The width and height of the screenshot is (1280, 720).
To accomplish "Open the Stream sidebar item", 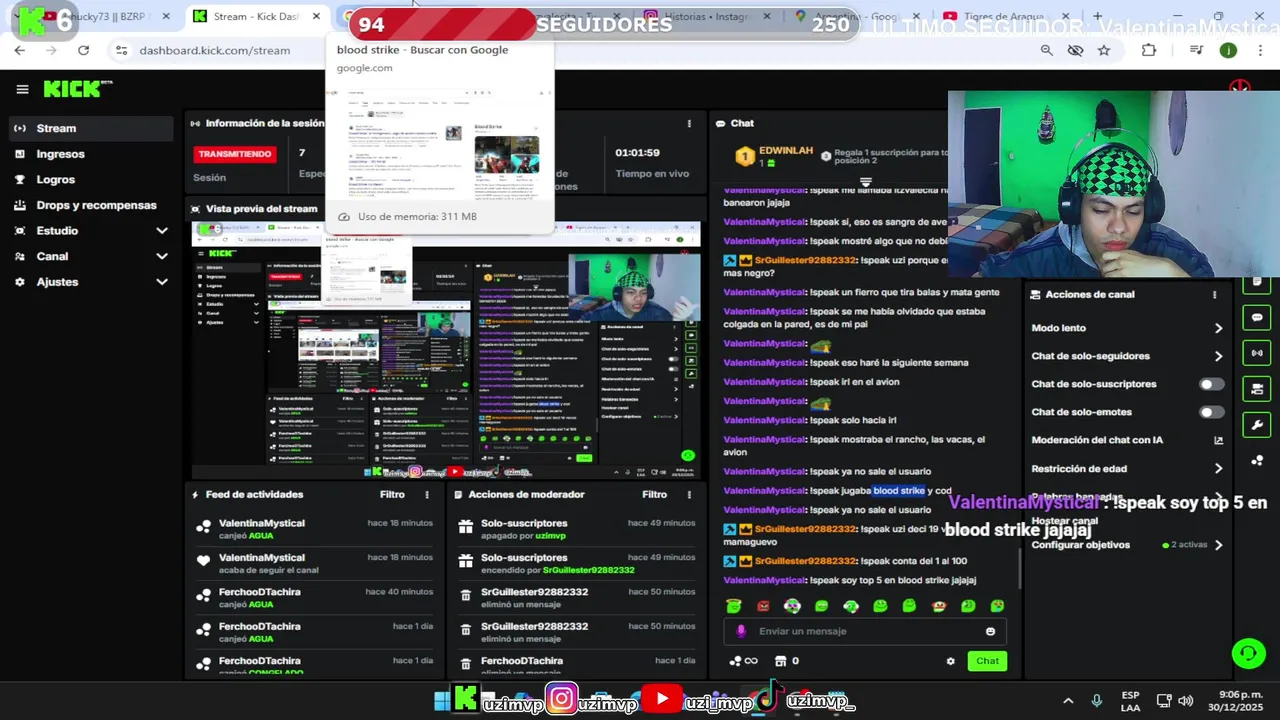I will [x=90, y=128].
